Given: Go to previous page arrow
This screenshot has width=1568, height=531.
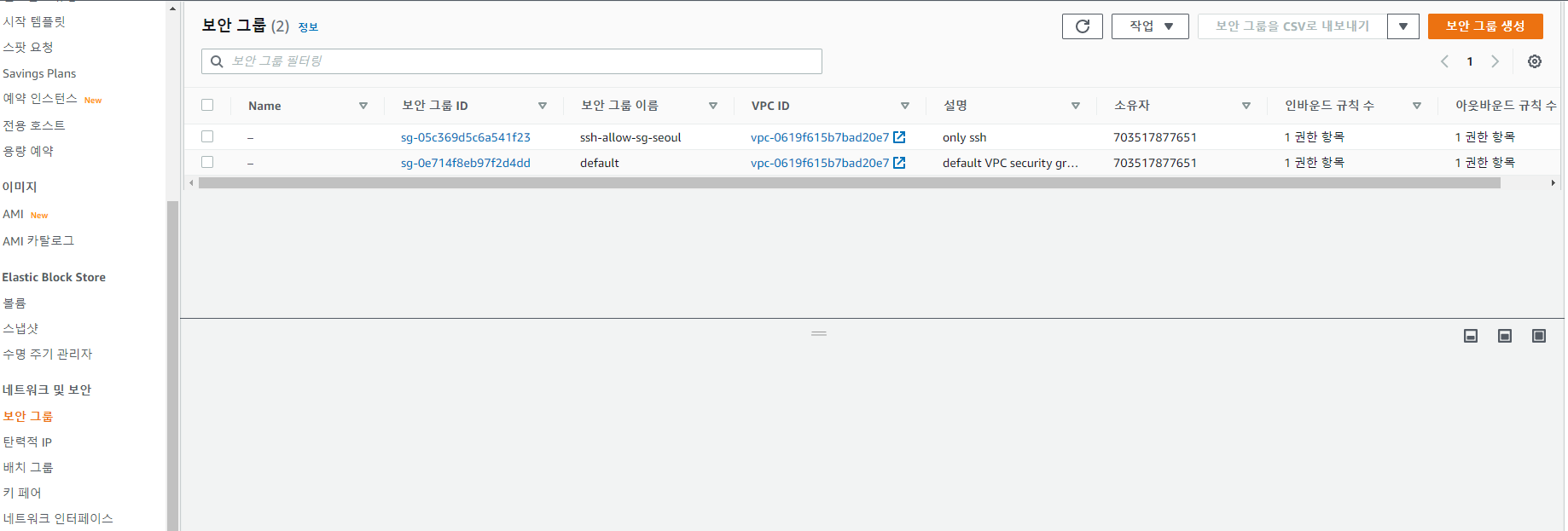Looking at the screenshot, I should tap(1444, 61).
